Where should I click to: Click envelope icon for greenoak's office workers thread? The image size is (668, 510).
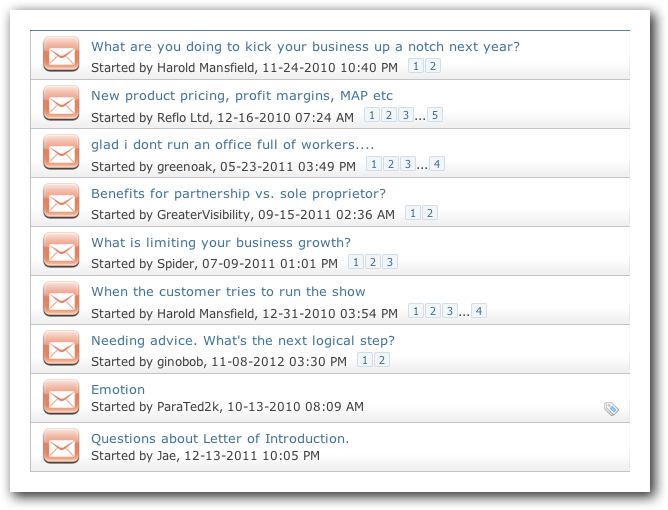coord(61,152)
